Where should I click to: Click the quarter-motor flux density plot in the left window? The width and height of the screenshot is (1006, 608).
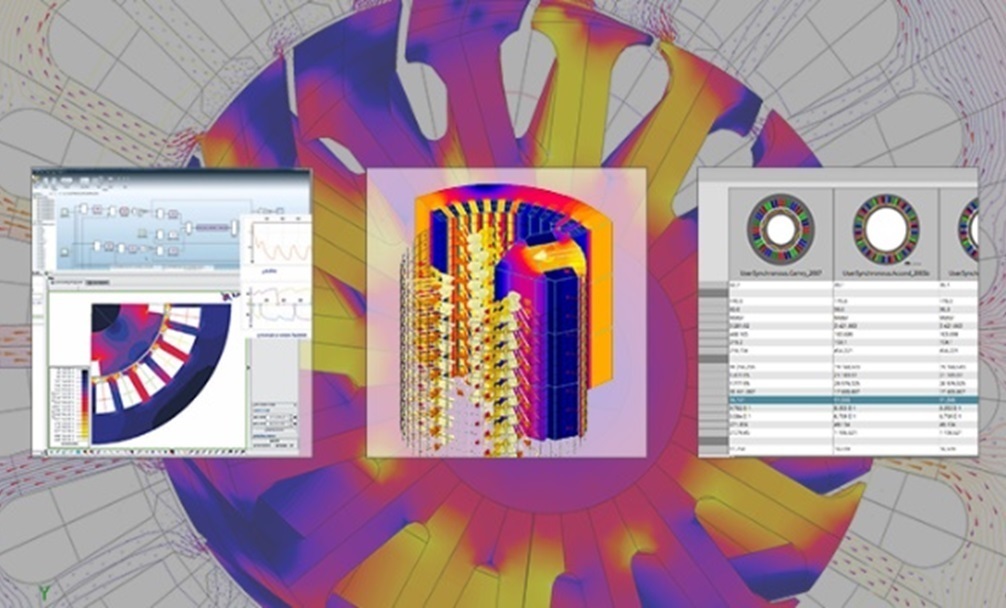160,373
